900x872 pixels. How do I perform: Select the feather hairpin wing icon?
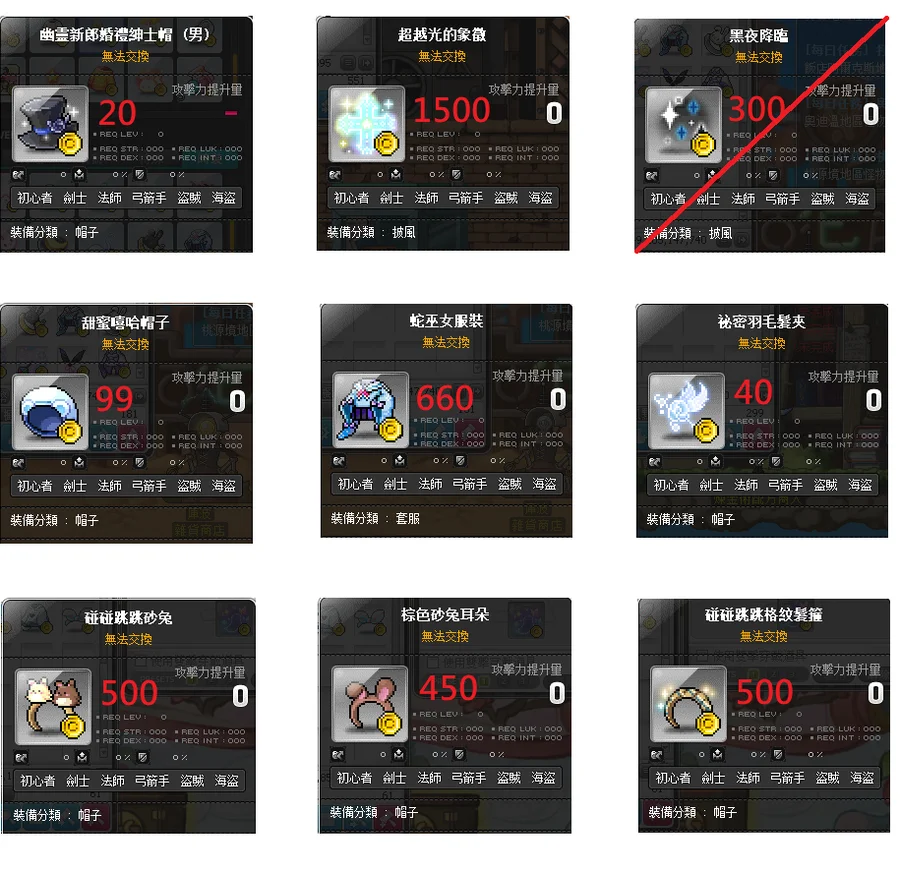[x=686, y=411]
